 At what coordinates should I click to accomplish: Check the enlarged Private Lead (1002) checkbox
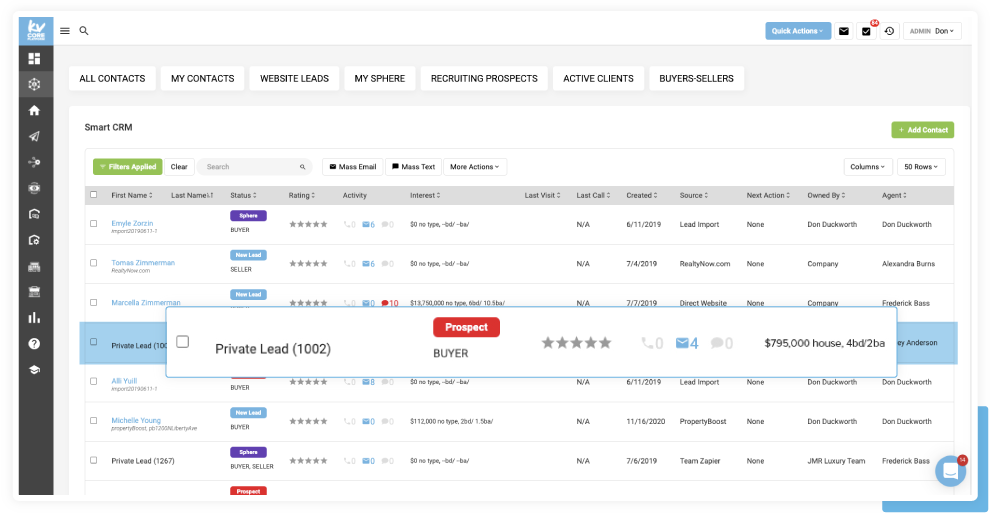[182, 342]
